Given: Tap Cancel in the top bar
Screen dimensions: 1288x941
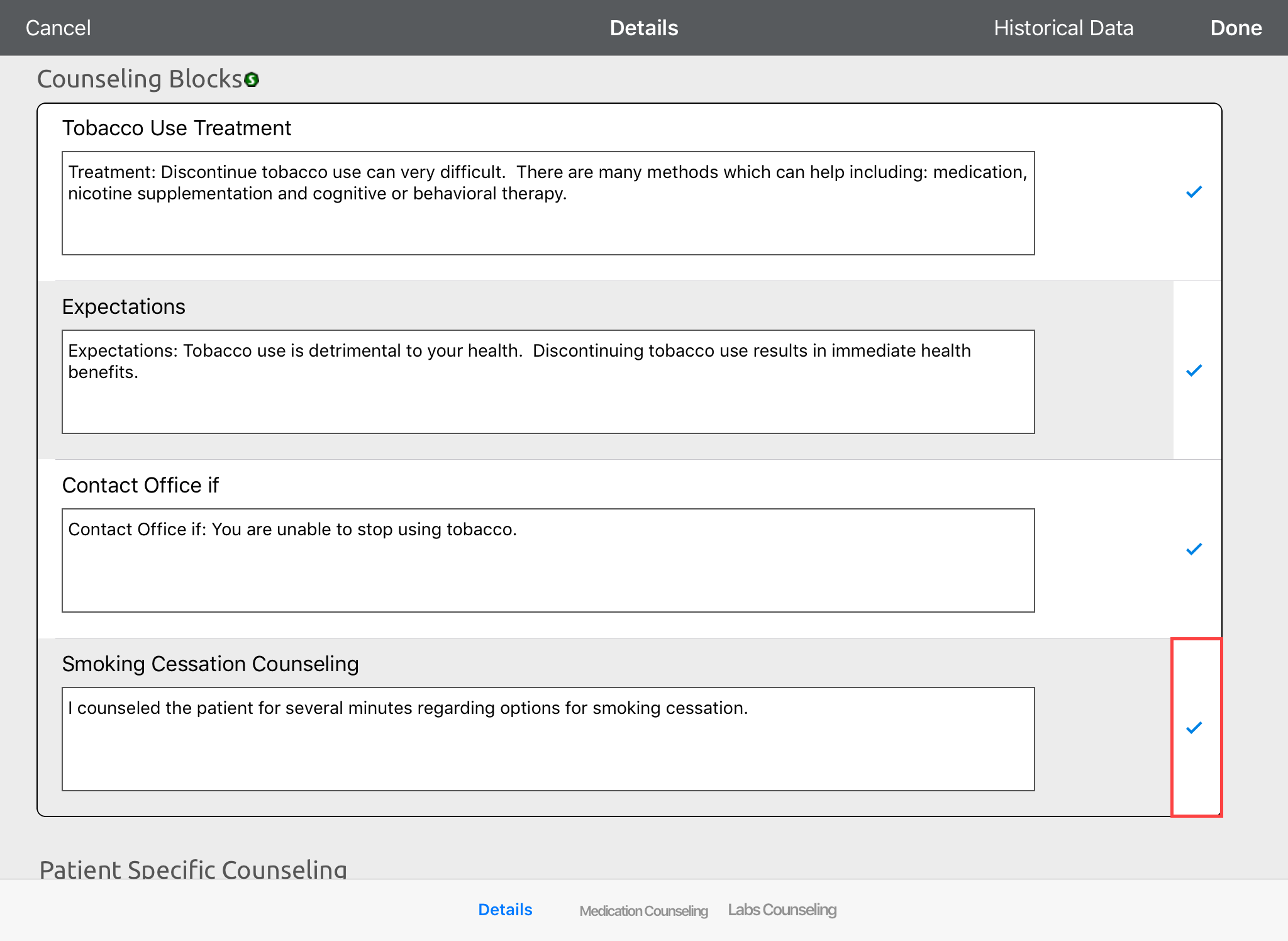Looking at the screenshot, I should [x=58, y=28].
